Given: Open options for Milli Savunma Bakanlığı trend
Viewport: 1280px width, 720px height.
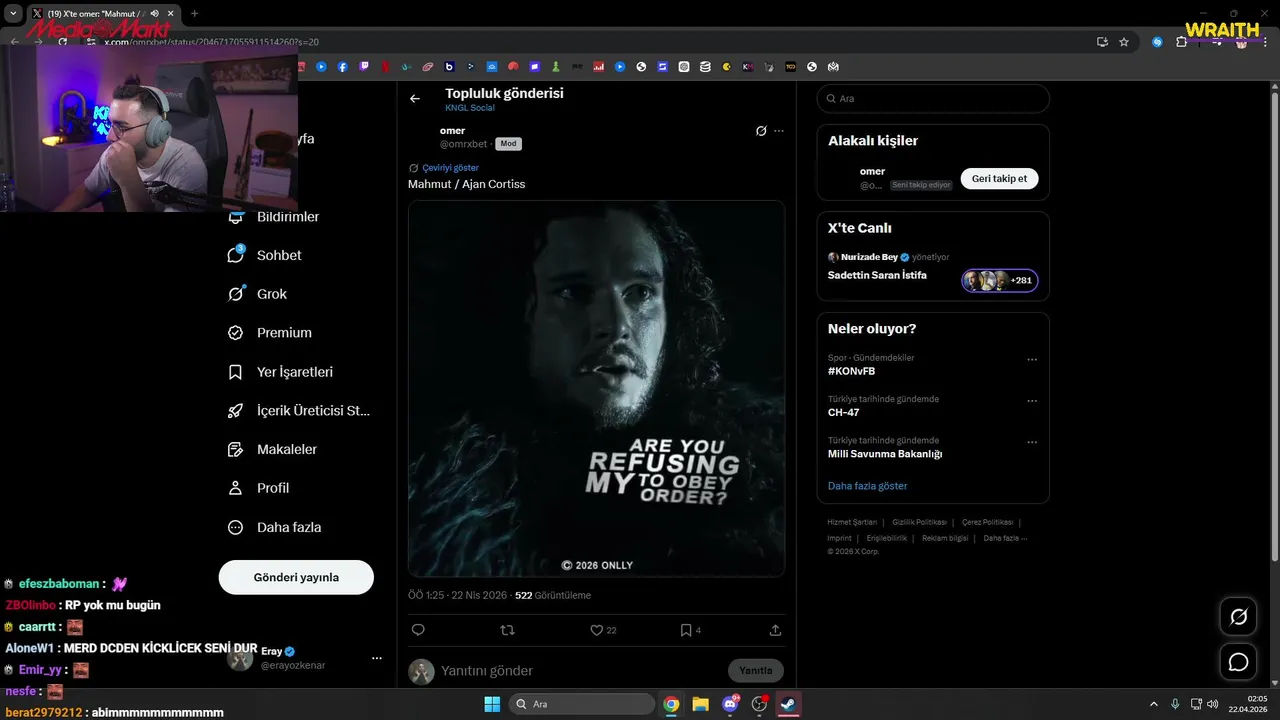Looking at the screenshot, I should click(1032, 442).
